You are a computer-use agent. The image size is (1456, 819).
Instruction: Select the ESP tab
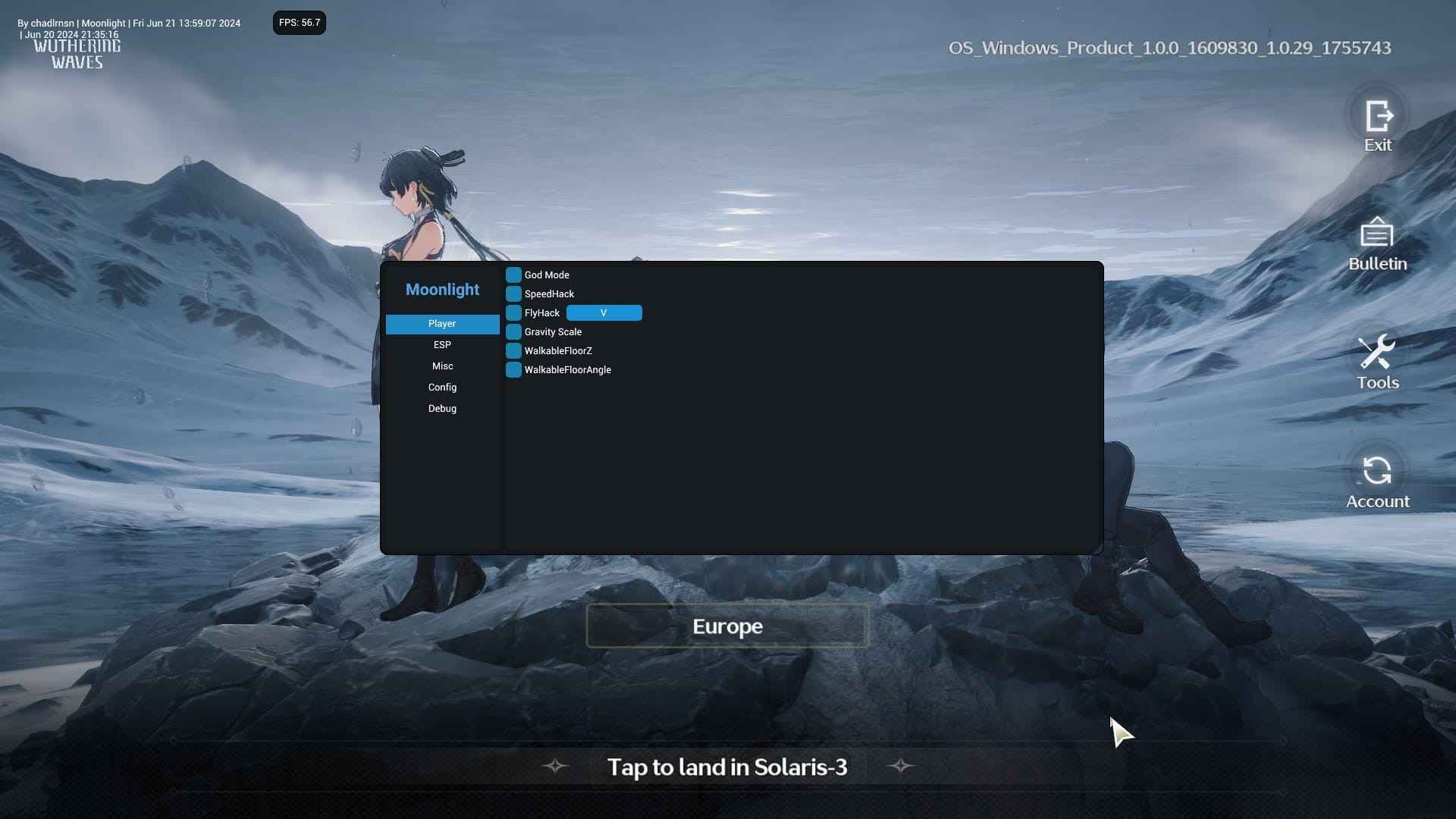(x=442, y=344)
